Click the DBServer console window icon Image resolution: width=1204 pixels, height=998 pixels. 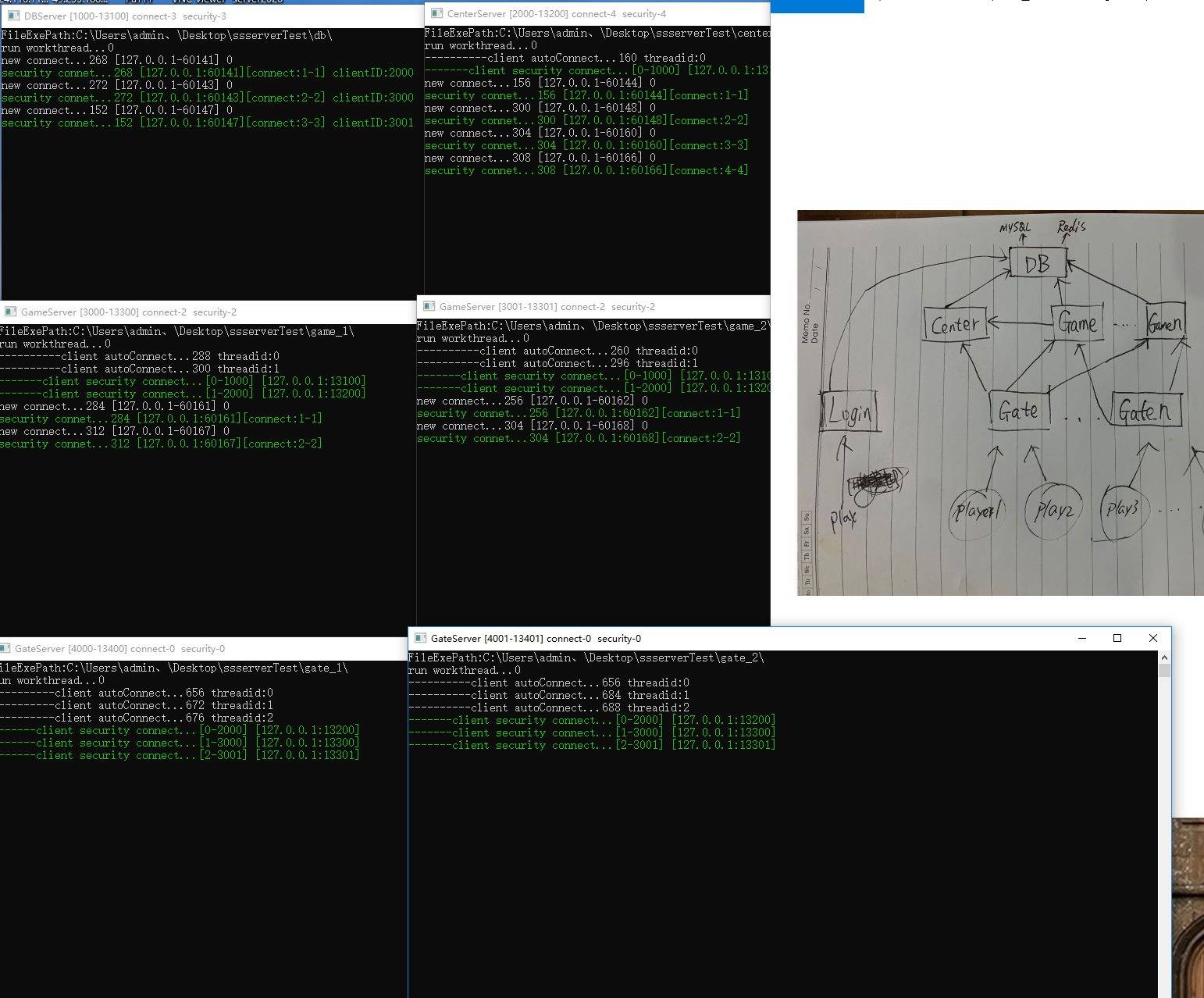[x=13, y=16]
